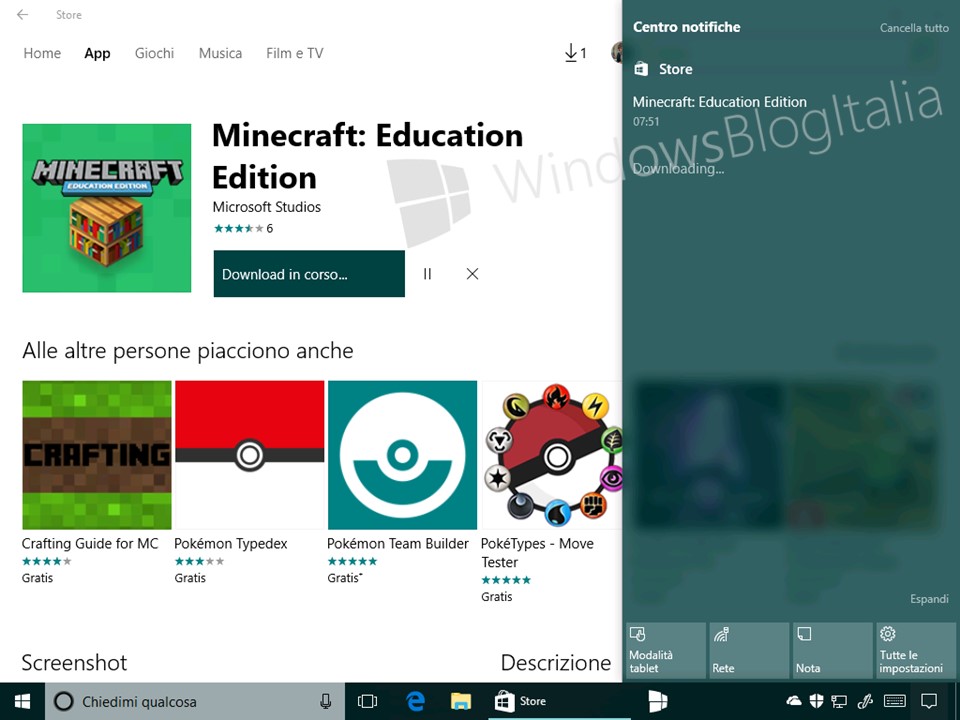Click the "Centro notifiche" panel title
Screen dimensions: 960x720
point(686,27)
